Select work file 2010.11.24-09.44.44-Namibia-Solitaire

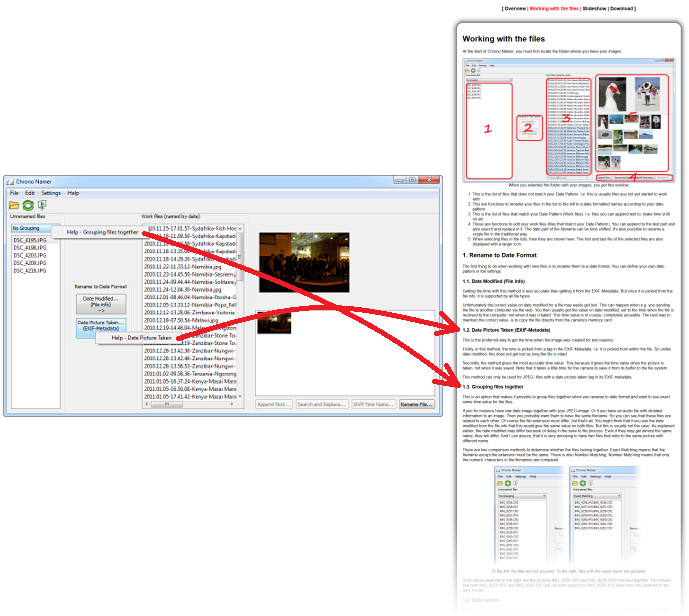(x=190, y=282)
